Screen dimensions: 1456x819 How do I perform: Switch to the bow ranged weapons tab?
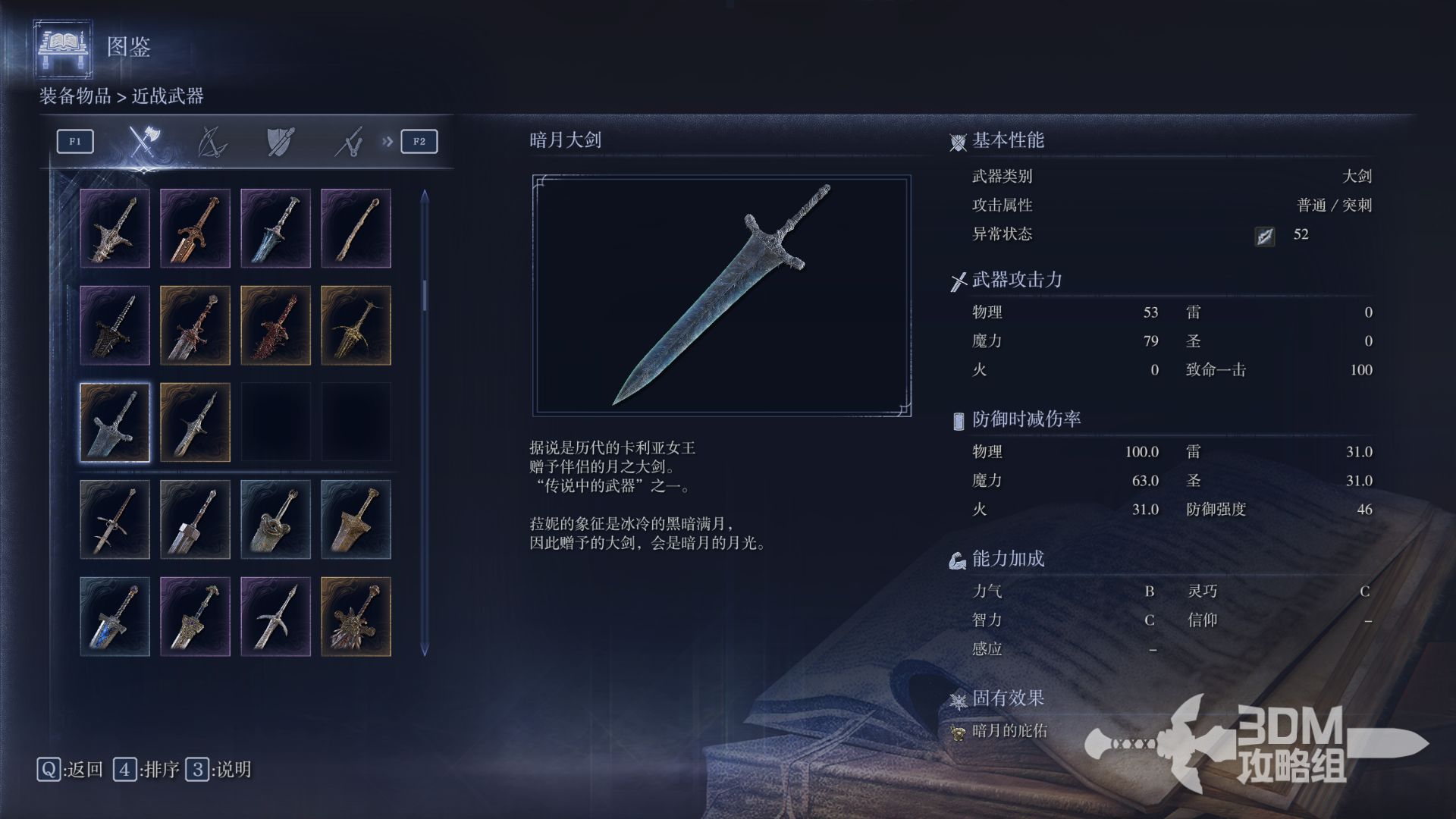(212, 141)
